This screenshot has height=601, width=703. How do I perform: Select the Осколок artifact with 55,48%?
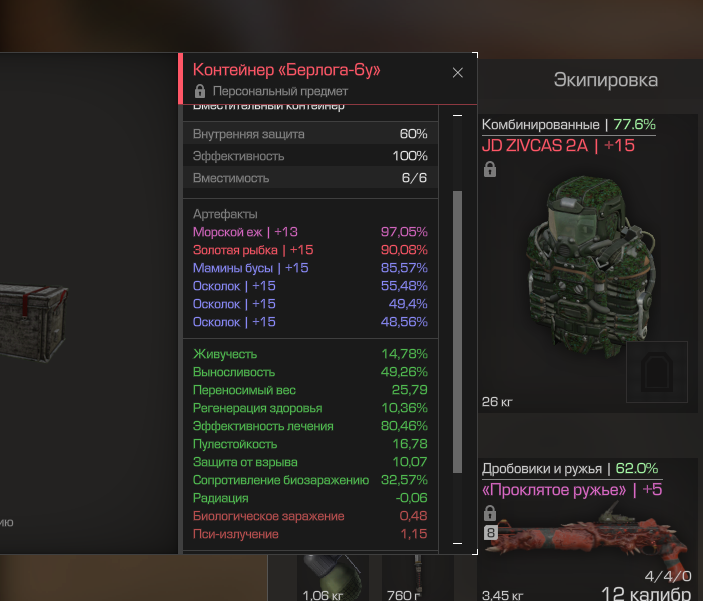pyautogui.click(x=310, y=286)
